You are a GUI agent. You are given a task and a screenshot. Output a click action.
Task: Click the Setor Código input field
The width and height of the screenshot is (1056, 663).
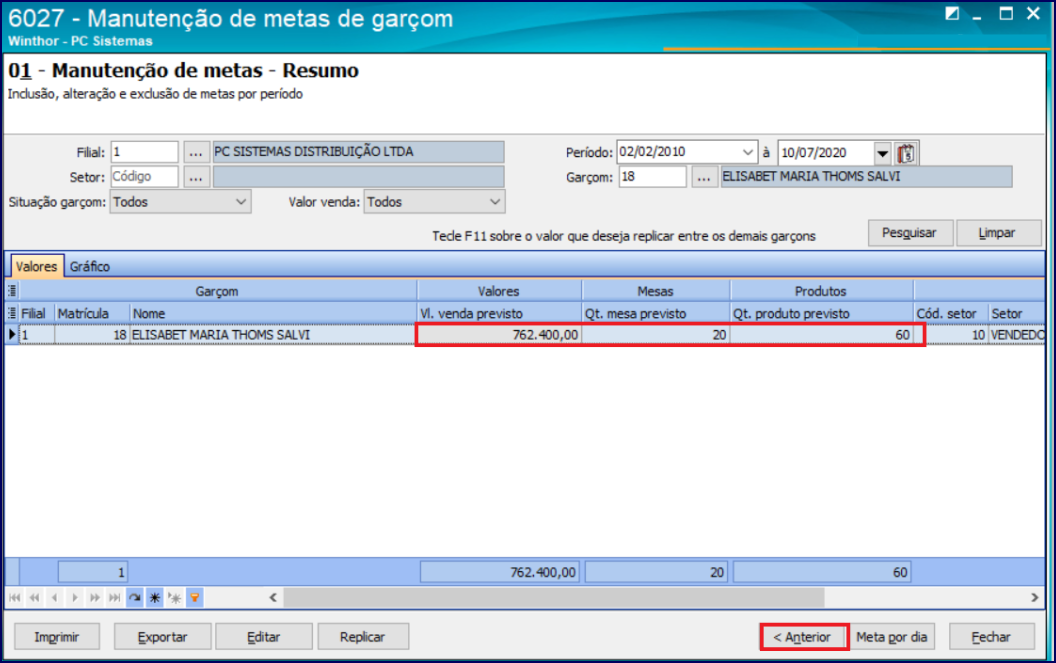145,177
